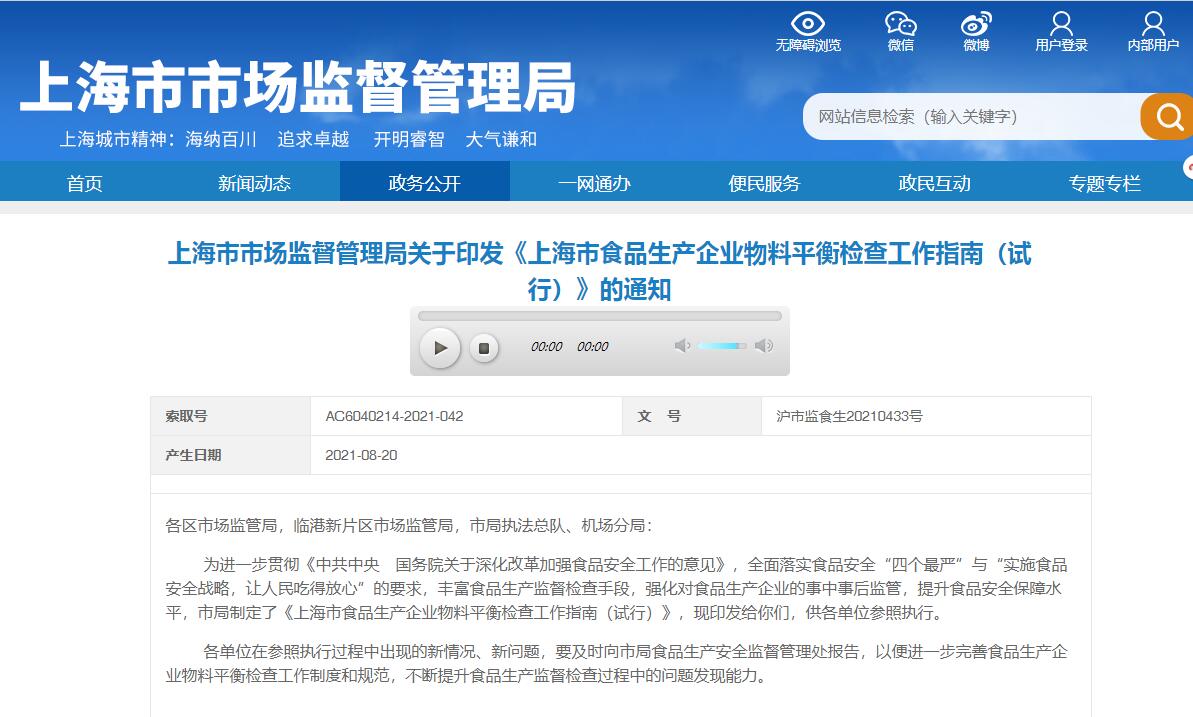Open the 专题专栏 nav item
Viewport: 1193px width, 717px height.
[1105, 183]
